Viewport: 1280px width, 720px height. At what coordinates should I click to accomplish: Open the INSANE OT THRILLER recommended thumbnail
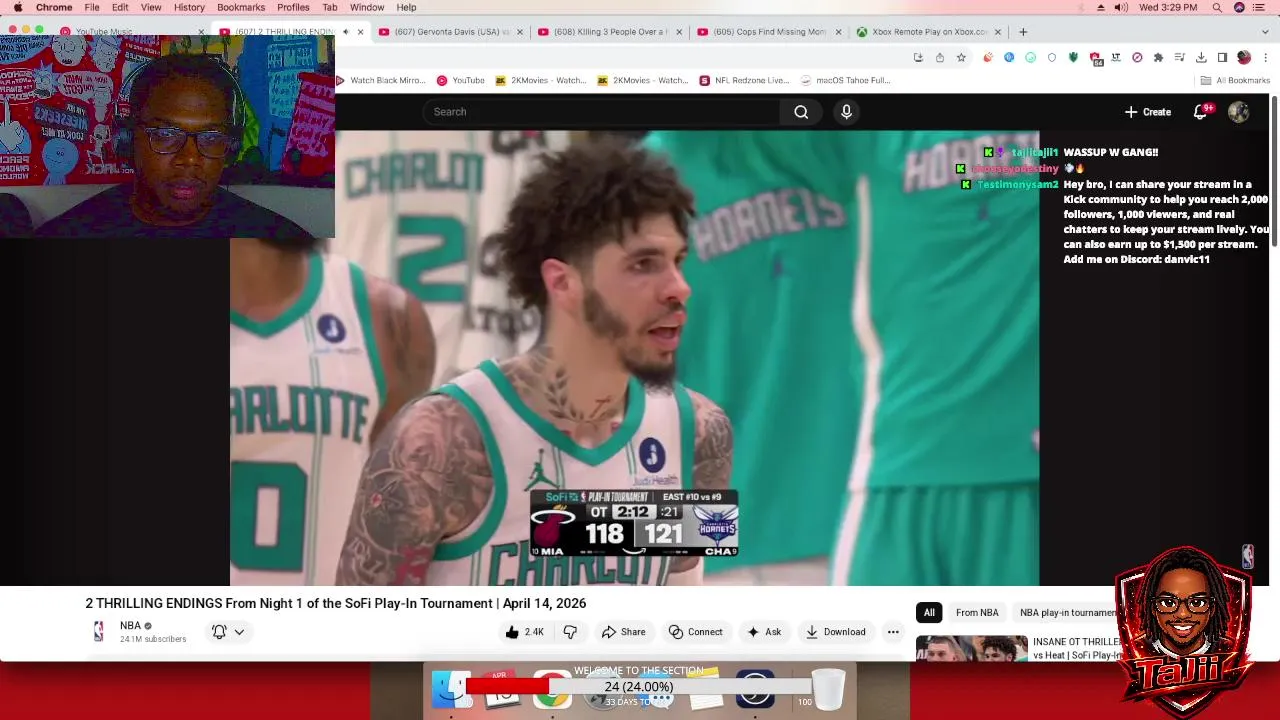coord(971,649)
